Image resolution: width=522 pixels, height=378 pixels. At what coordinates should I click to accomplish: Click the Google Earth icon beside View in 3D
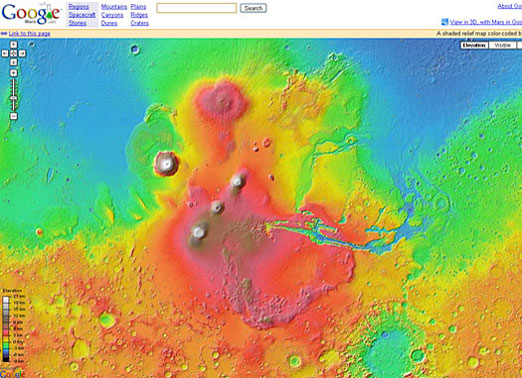(x=445, y=22)
